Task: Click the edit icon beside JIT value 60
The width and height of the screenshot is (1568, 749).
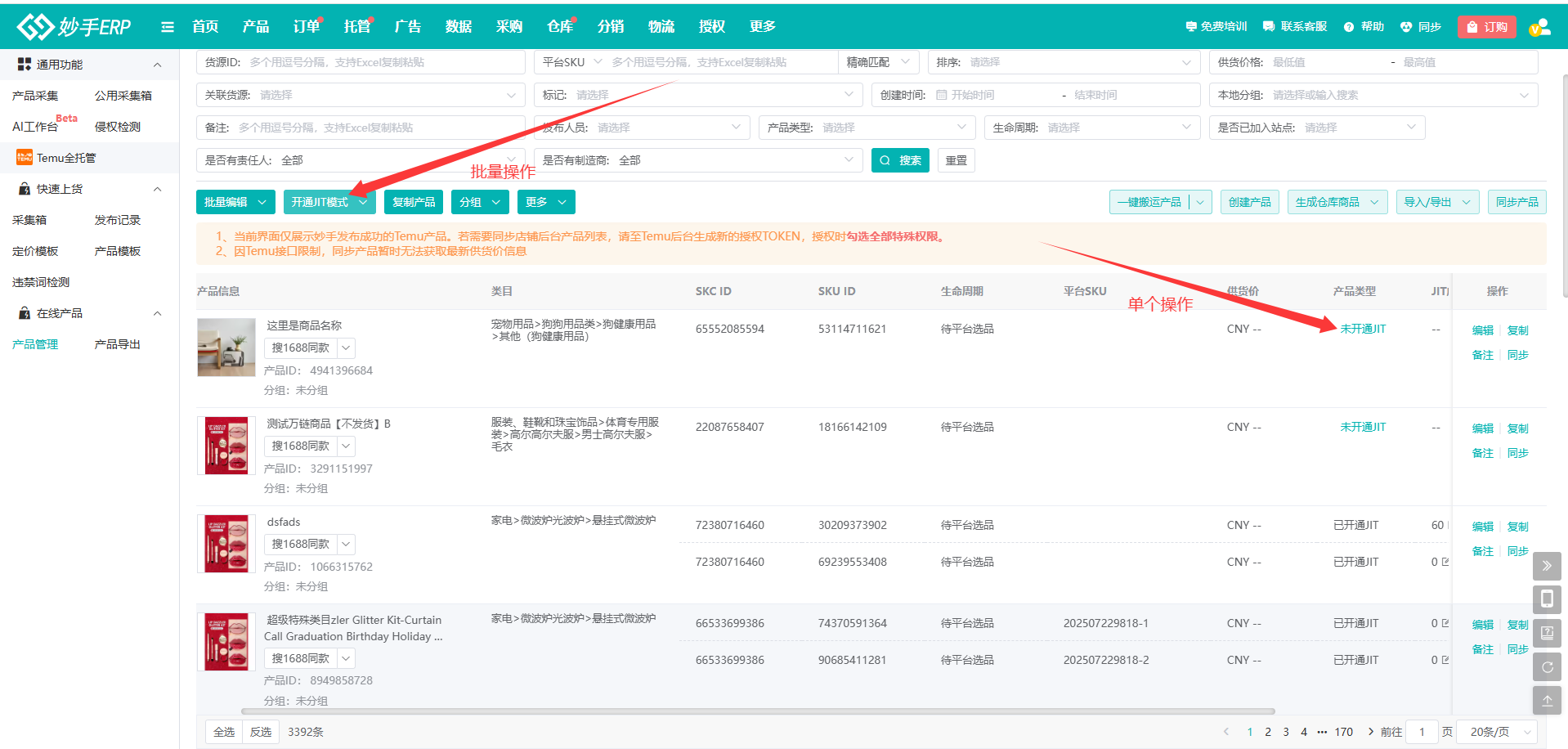Action: [x=1448, y=526]
